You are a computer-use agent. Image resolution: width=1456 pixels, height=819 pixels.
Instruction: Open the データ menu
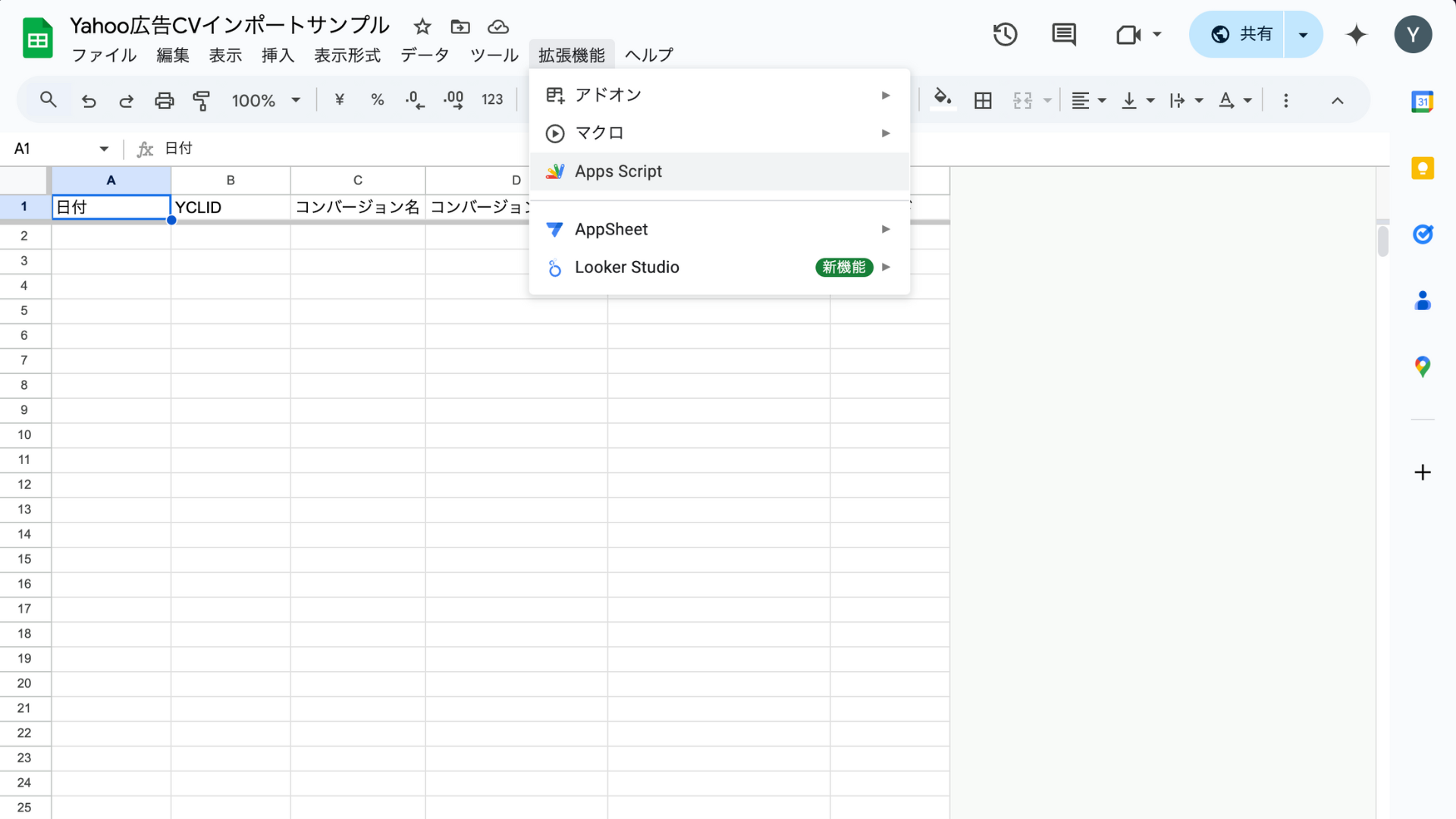pos(425,55)
